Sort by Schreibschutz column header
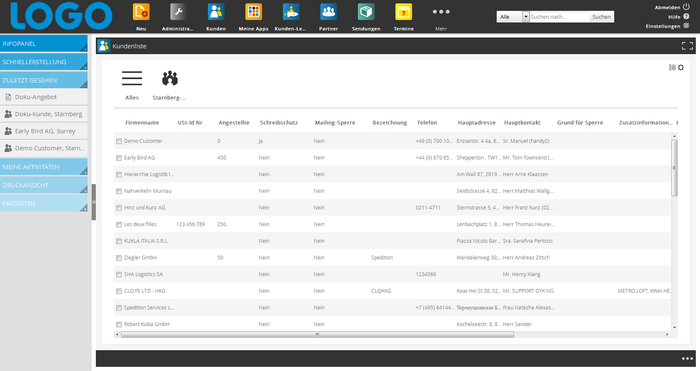Screen dimensions: 700x371 [x=279, y=122]
